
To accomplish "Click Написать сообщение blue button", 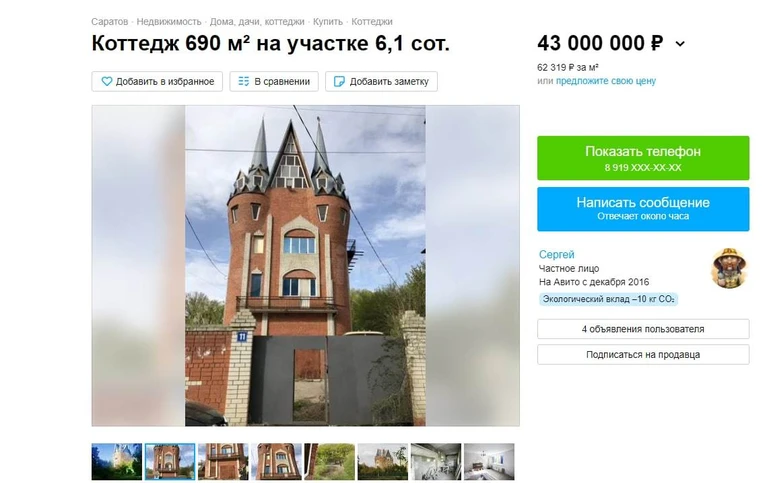I will (643, 209).
